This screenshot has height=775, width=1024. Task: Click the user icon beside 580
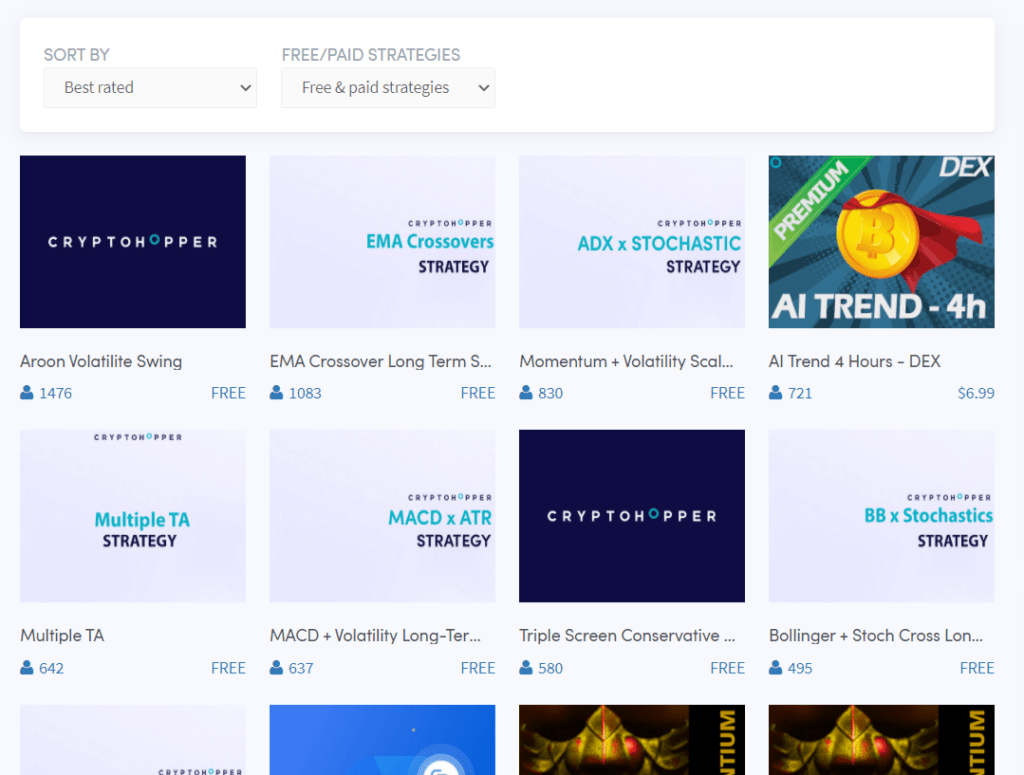(x=526, y=667)
